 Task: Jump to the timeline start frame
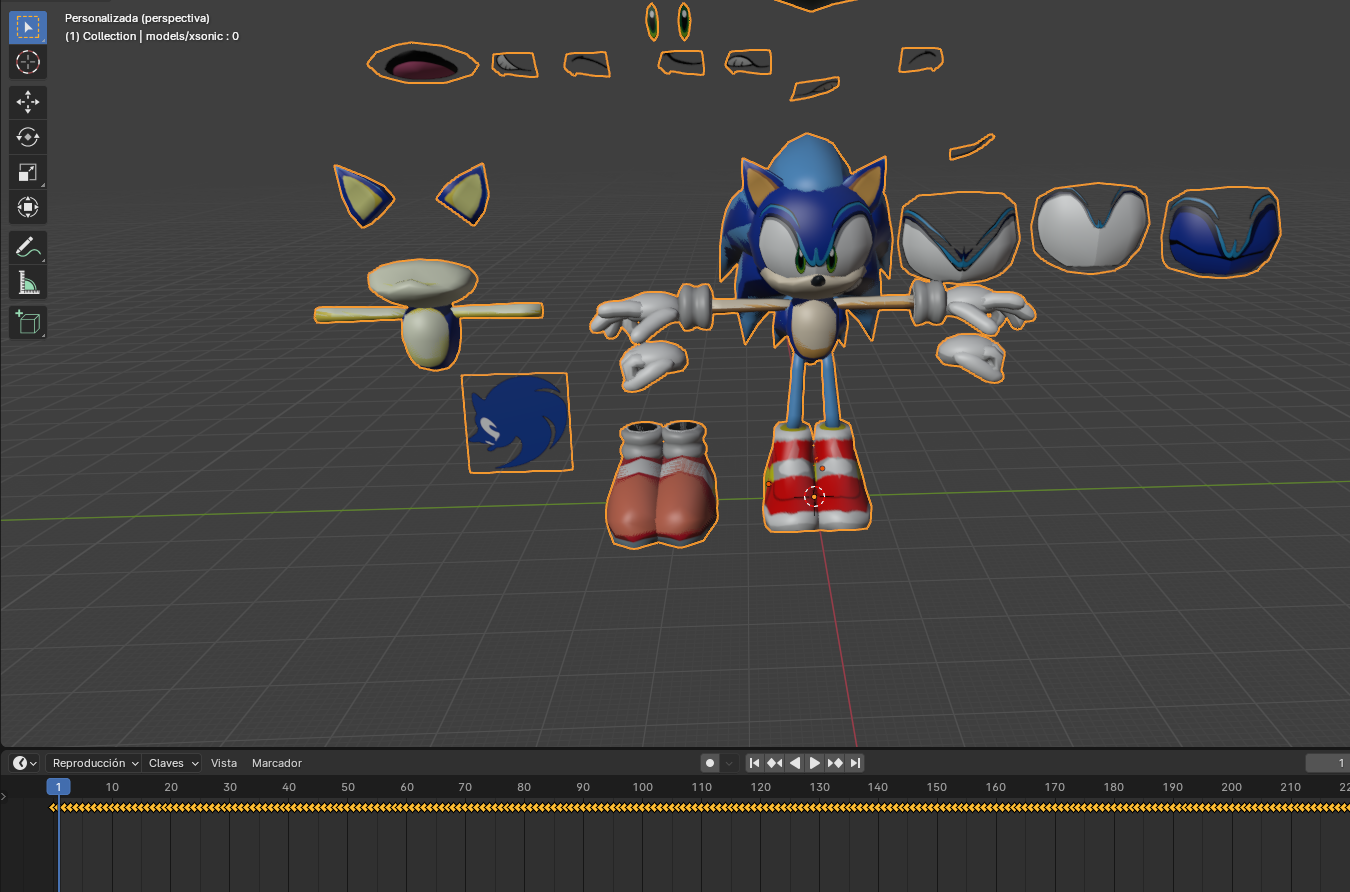pyautogui.click(x=755, y=763)
